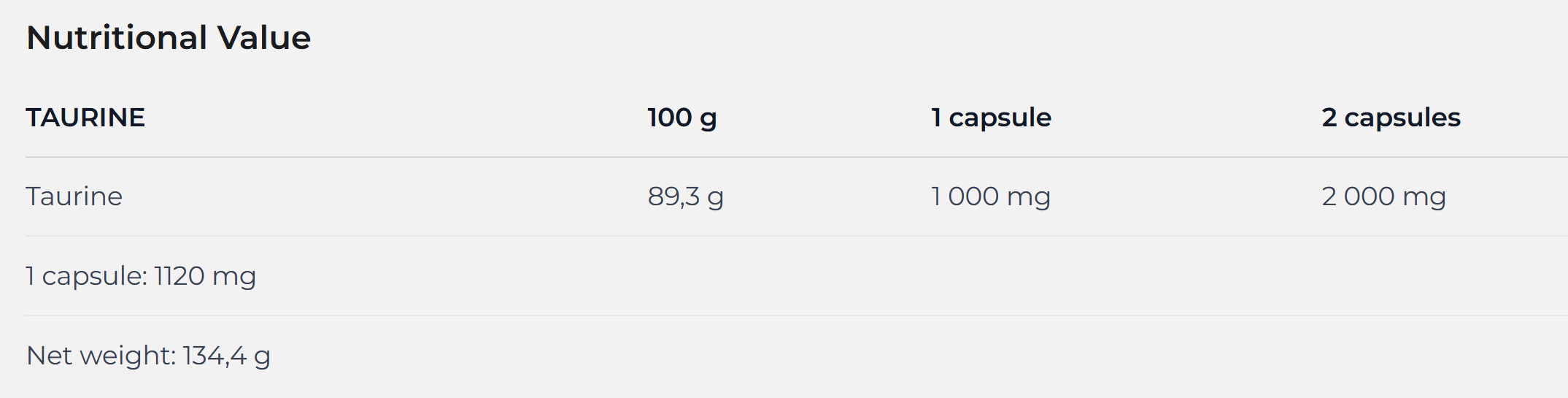Image resolution: width=1568 pixels, height=398 pixels.
Task: Click the Net weight label text
Action: click(101, 356)
